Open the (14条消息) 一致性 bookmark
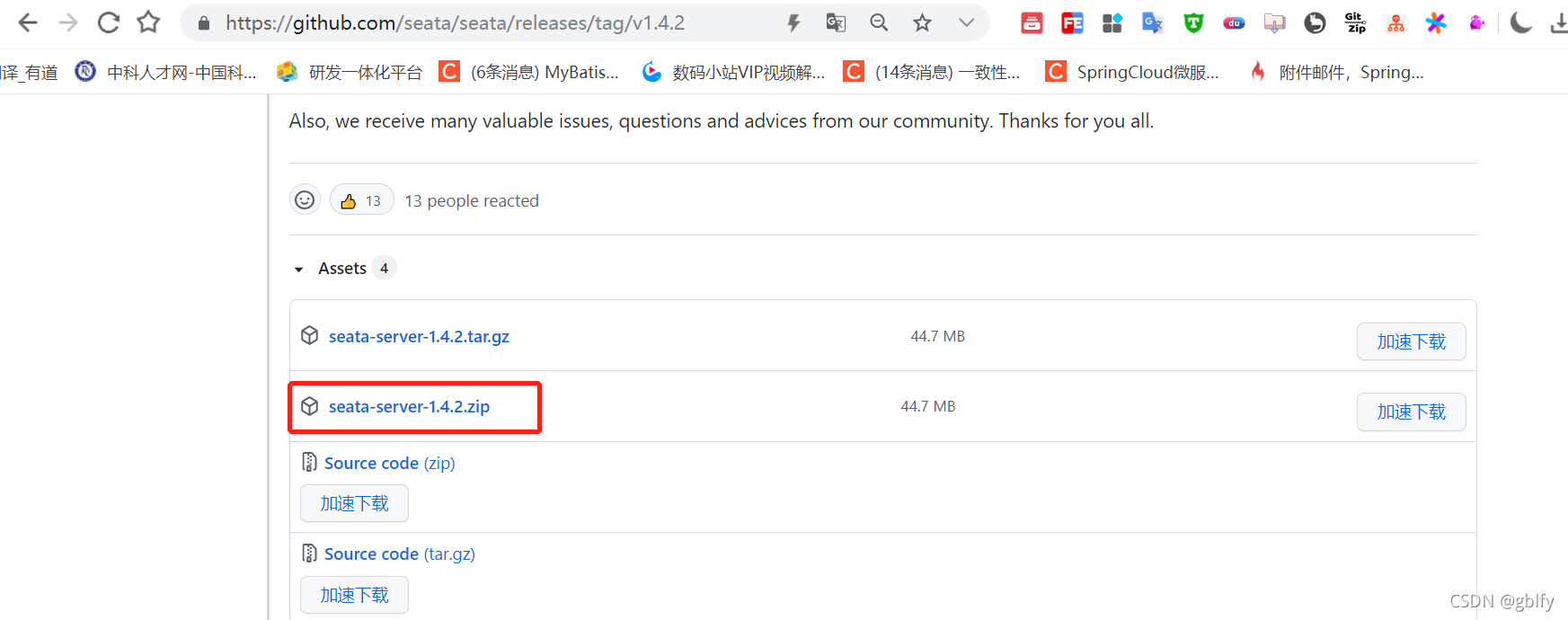This screenshot has height=620, width=1568. [x=932, y=72]
